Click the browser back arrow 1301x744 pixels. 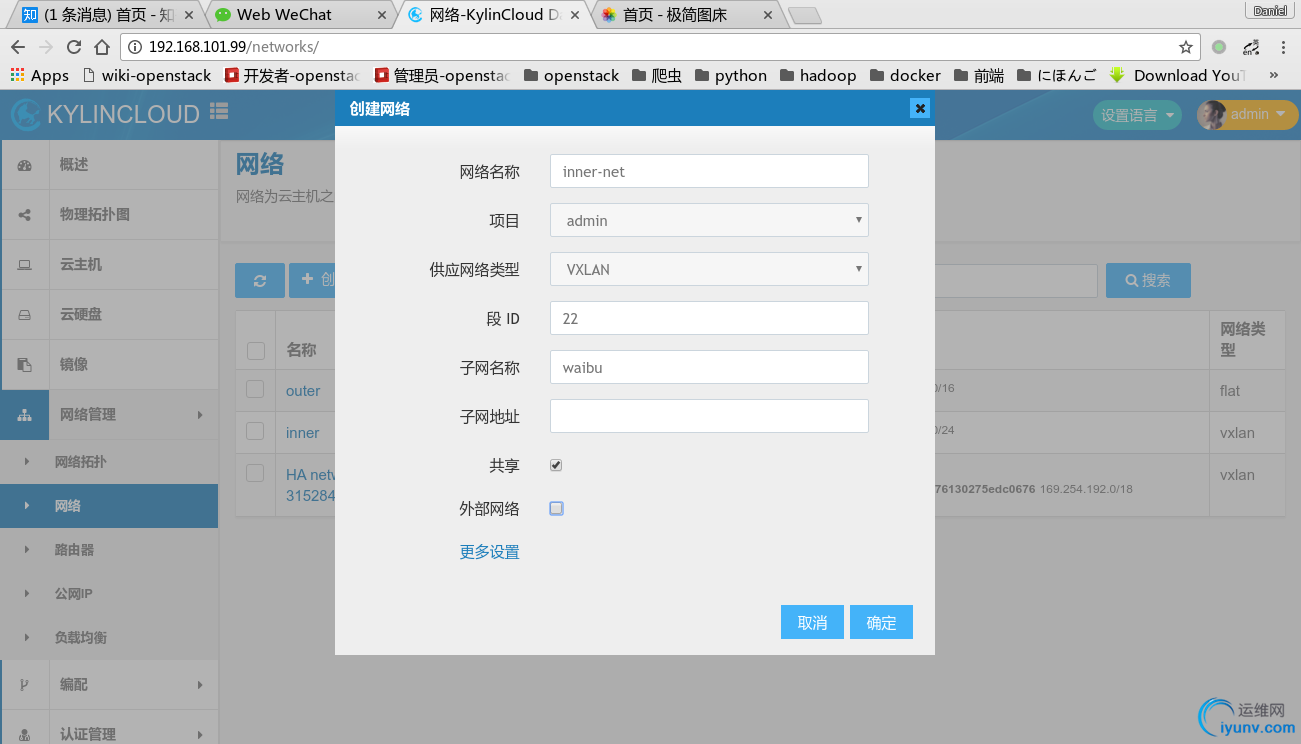point(18,47)
